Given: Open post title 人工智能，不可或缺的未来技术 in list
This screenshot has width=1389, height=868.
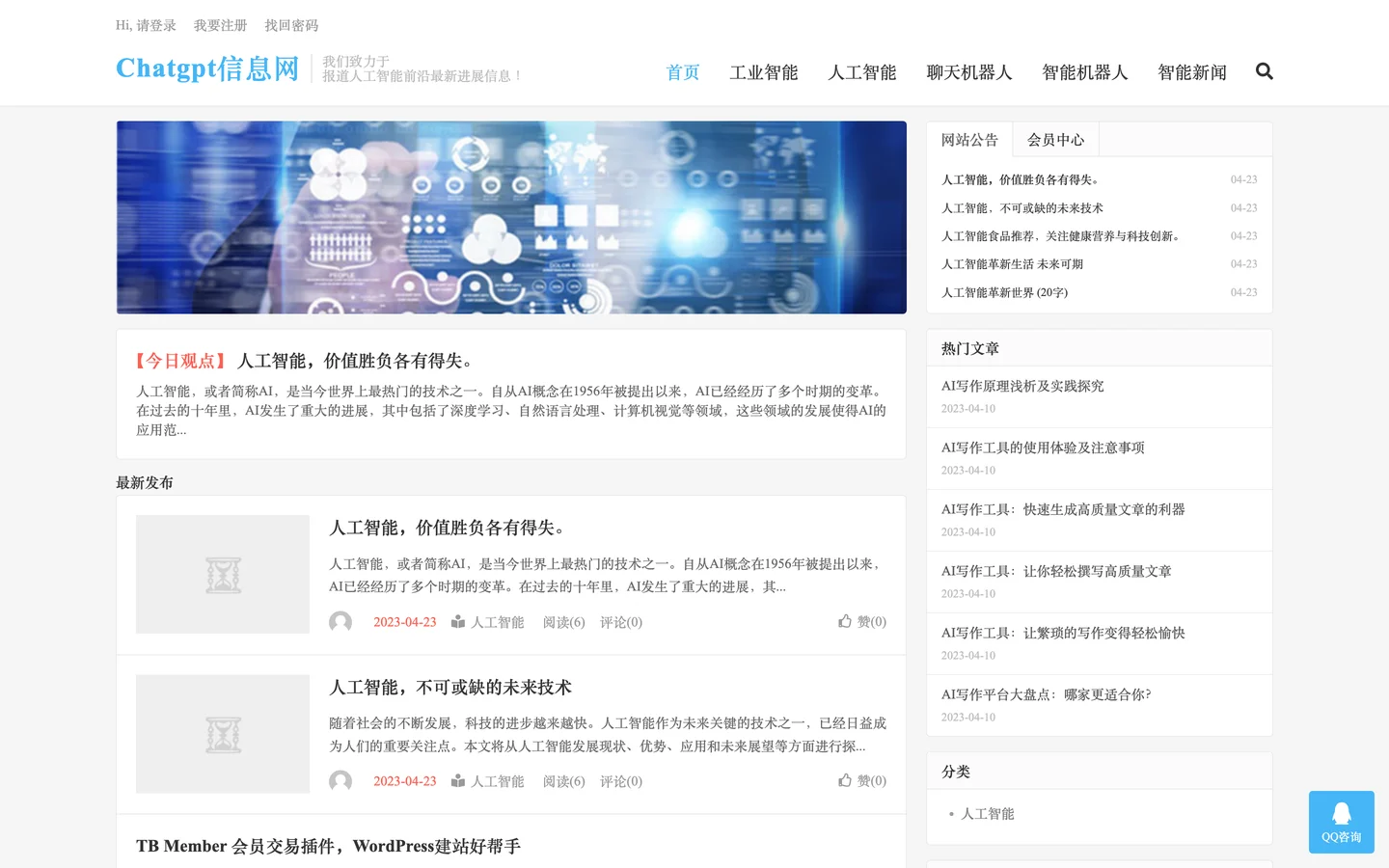Looking at the screenshot, I should [x=450, y=687].
